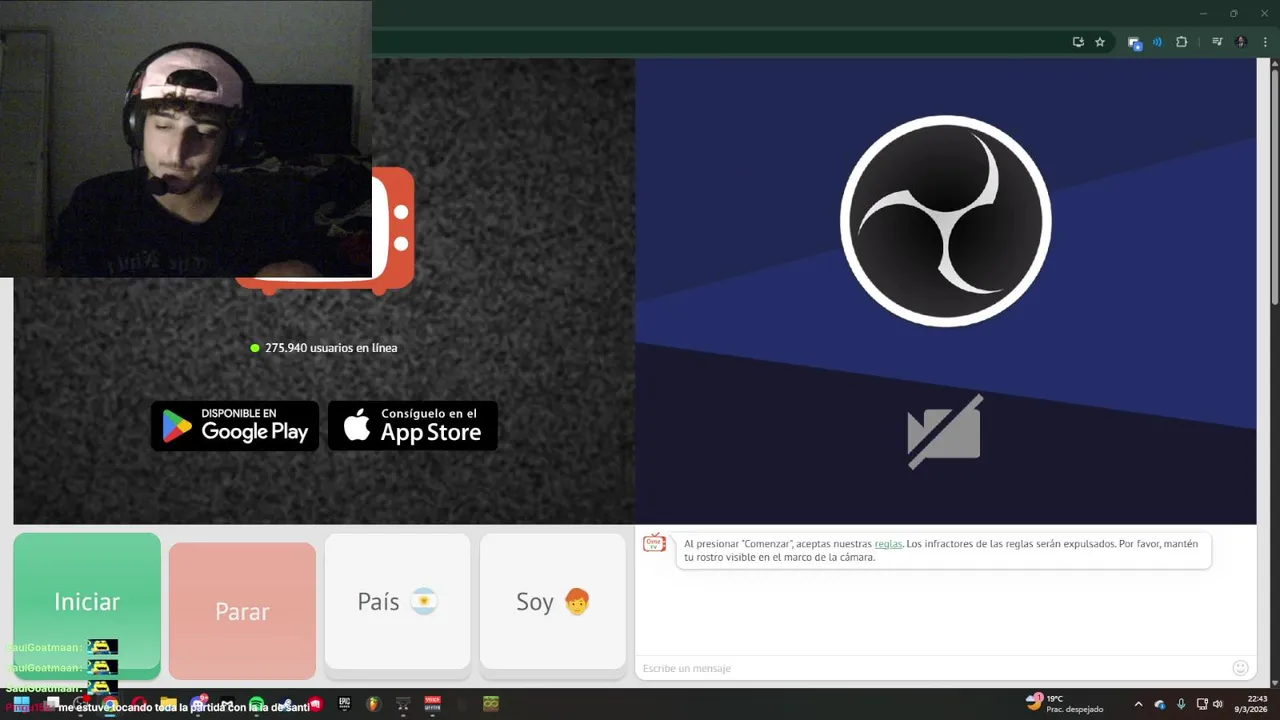Bookmark this page with the star icon
The height and width of the screenshot is (720, 1280).
pyautogui.click(x=1100, y=42)
